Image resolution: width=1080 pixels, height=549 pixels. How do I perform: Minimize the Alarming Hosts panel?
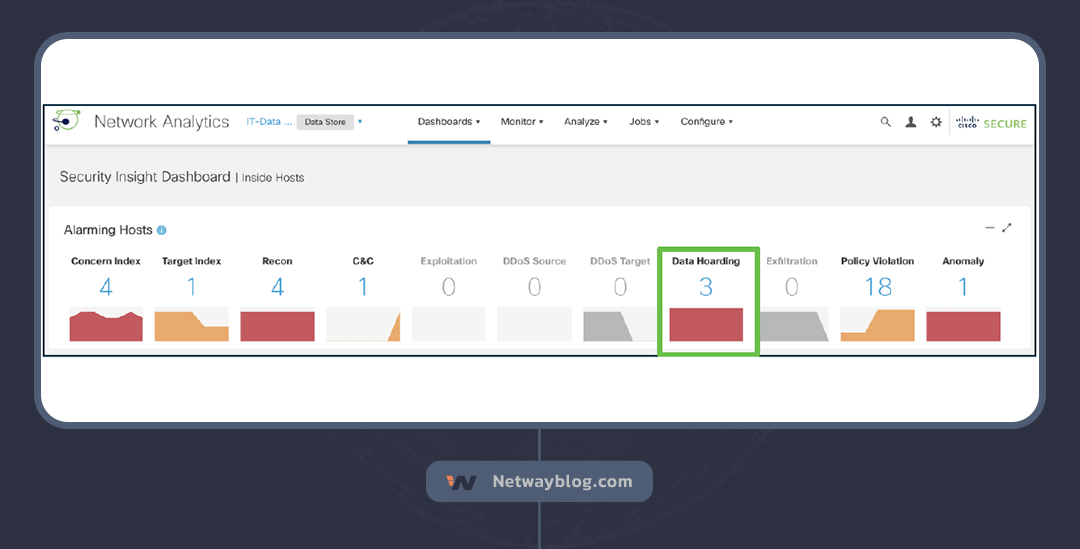point(990,228)
